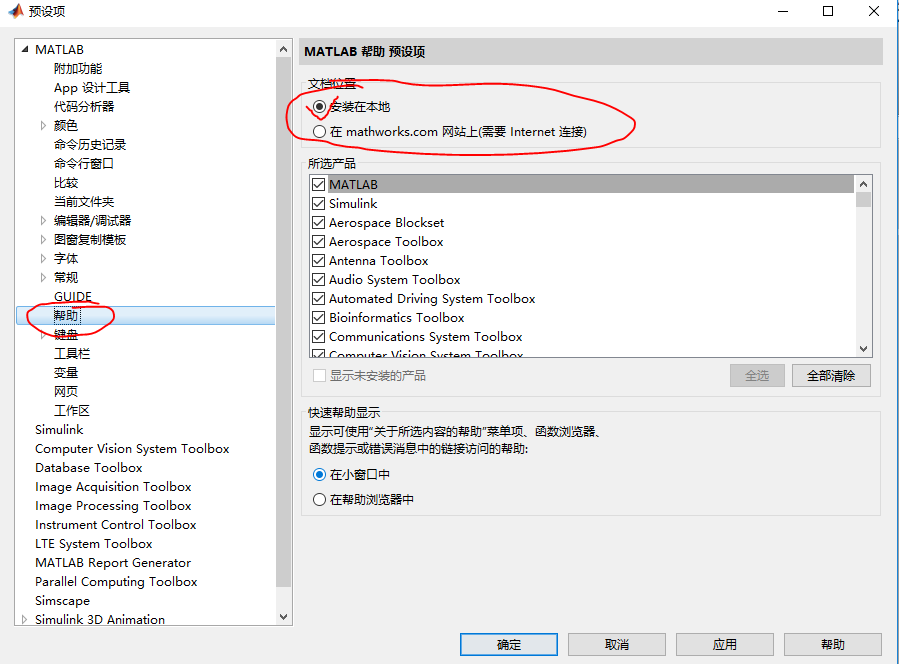Image resolution: width=899 pixels, height=664 pixels.
Task: Toggle the Antenna Toolbox checkbox
Action: tap(319, 261)
